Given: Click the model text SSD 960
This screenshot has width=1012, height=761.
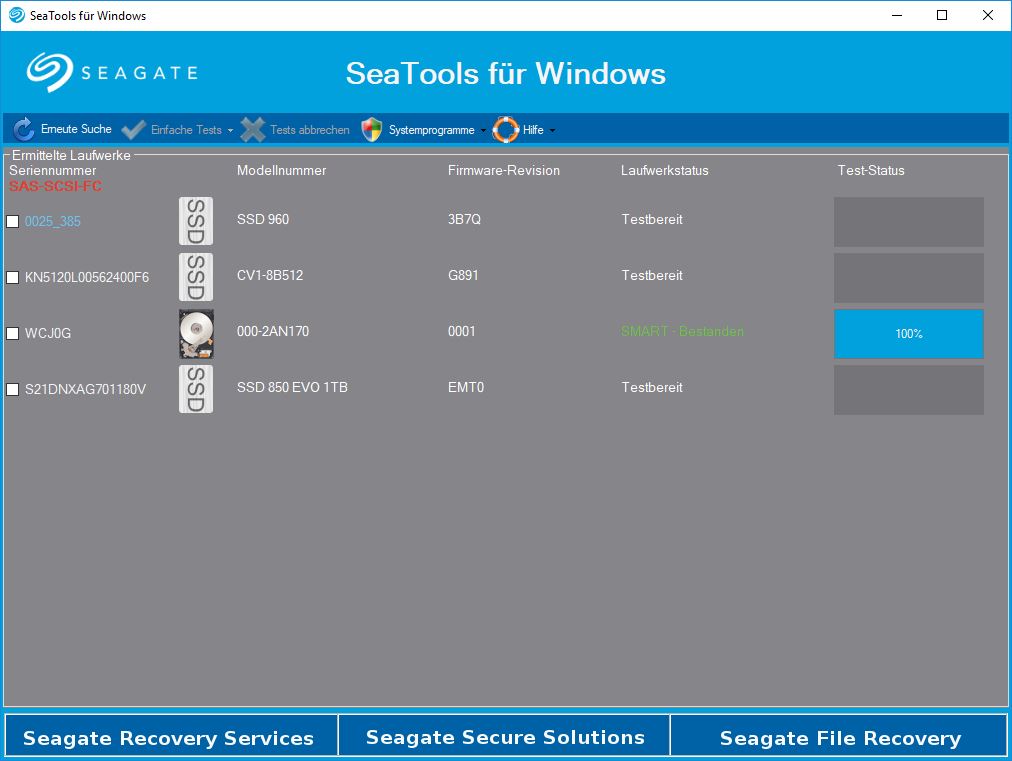Looking at the screenshot, I should pyautogui.click(x=263, y=219).
